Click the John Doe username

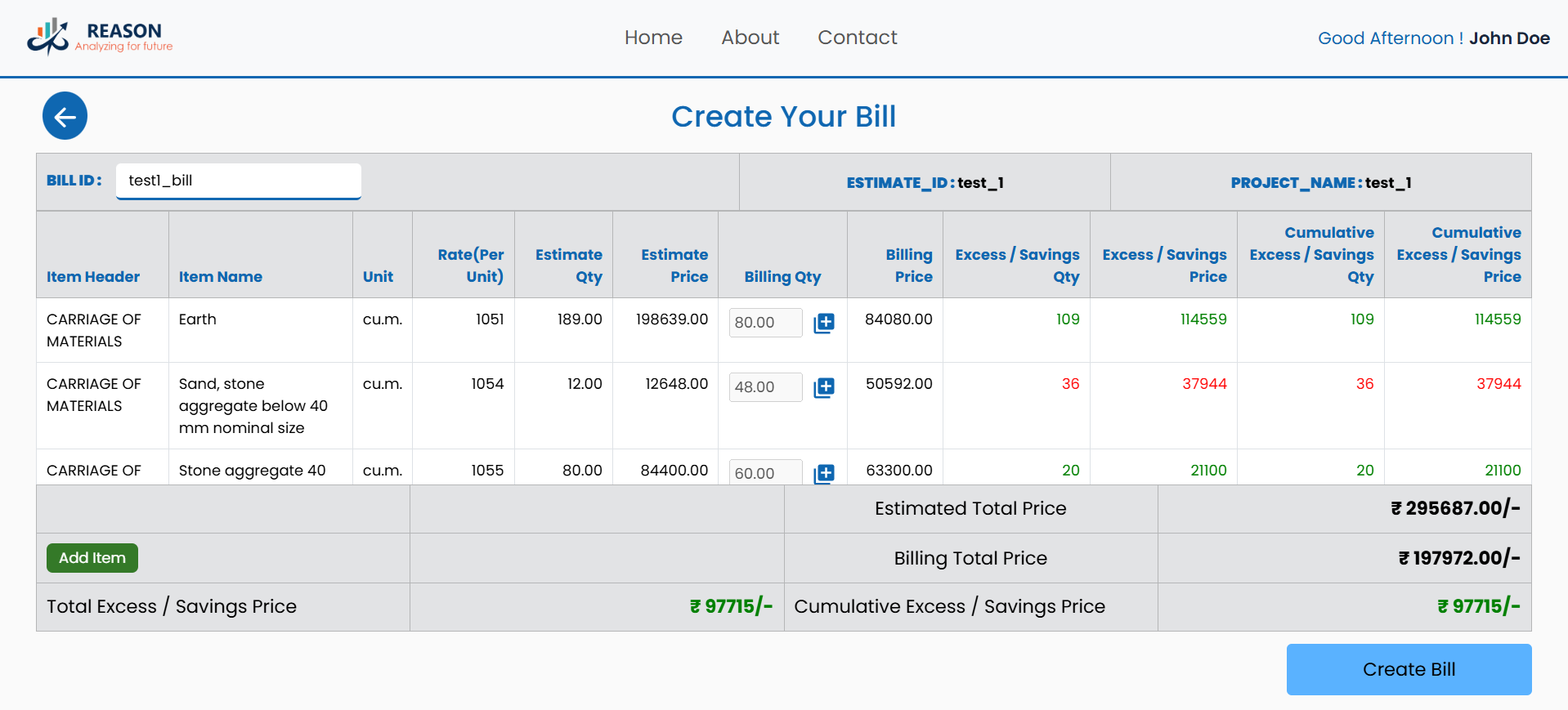(x=1508, y=38)
